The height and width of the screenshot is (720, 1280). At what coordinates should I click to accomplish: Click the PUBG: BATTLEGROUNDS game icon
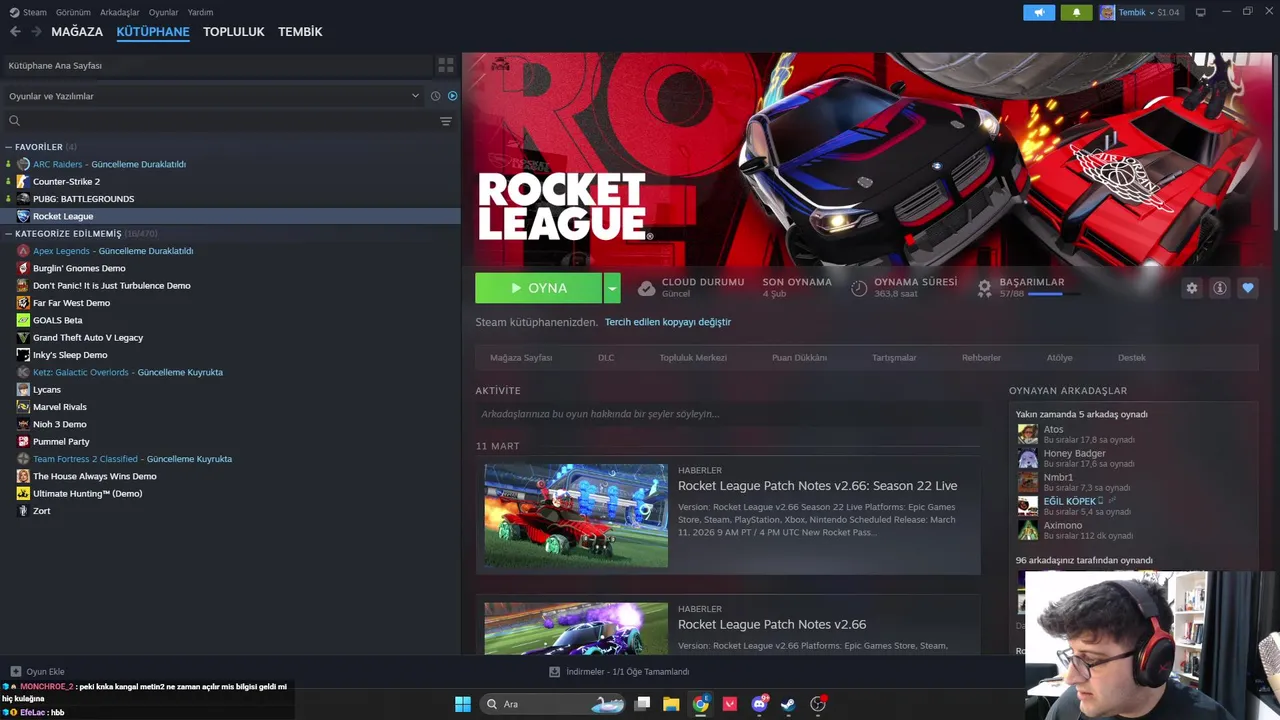(x=23, y=199)
